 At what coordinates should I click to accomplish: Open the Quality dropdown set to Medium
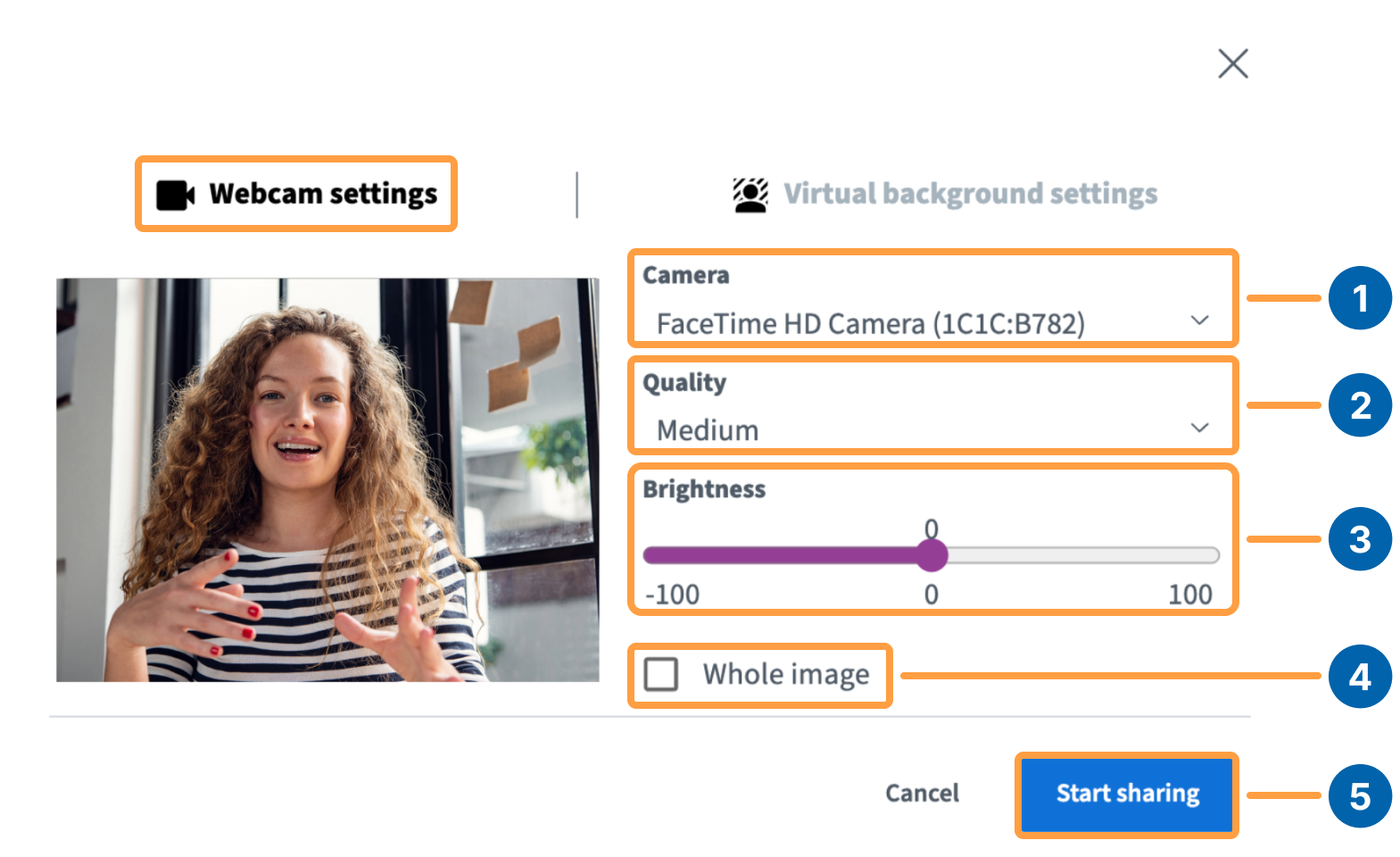pyautogui.click(x=932, y=429)
